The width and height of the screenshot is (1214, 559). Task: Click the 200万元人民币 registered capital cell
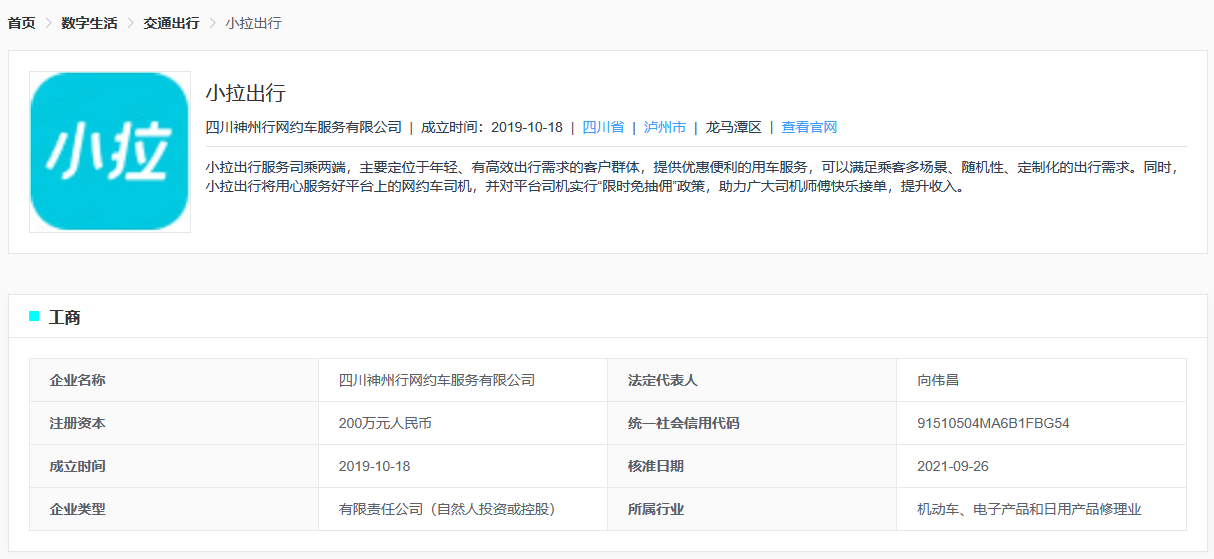click(x=385, y=423)
